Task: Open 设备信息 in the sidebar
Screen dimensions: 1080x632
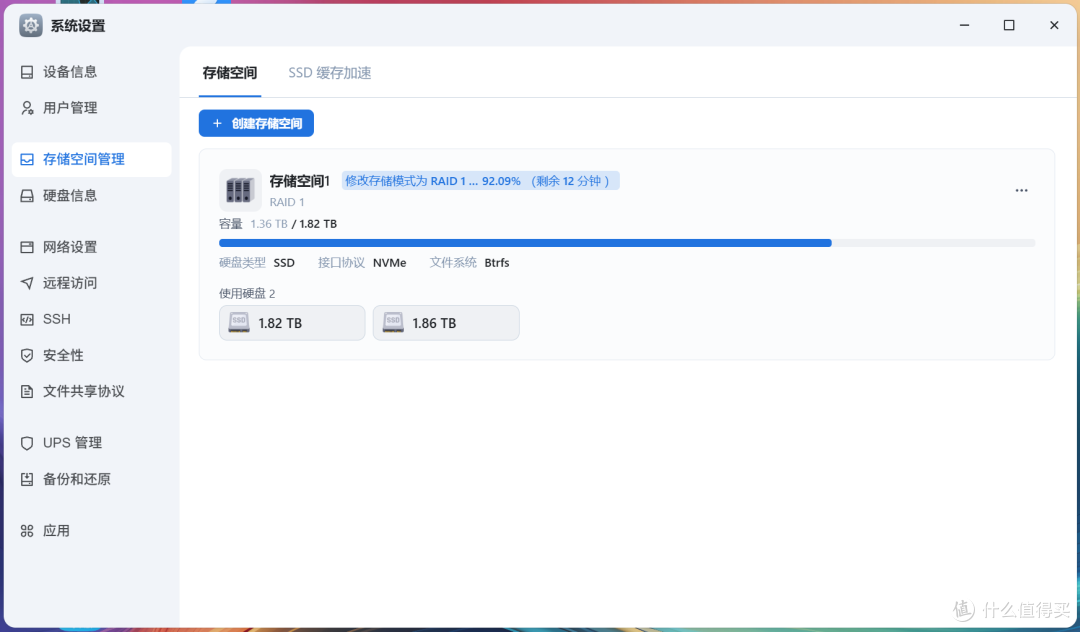Action: (92, 72)
